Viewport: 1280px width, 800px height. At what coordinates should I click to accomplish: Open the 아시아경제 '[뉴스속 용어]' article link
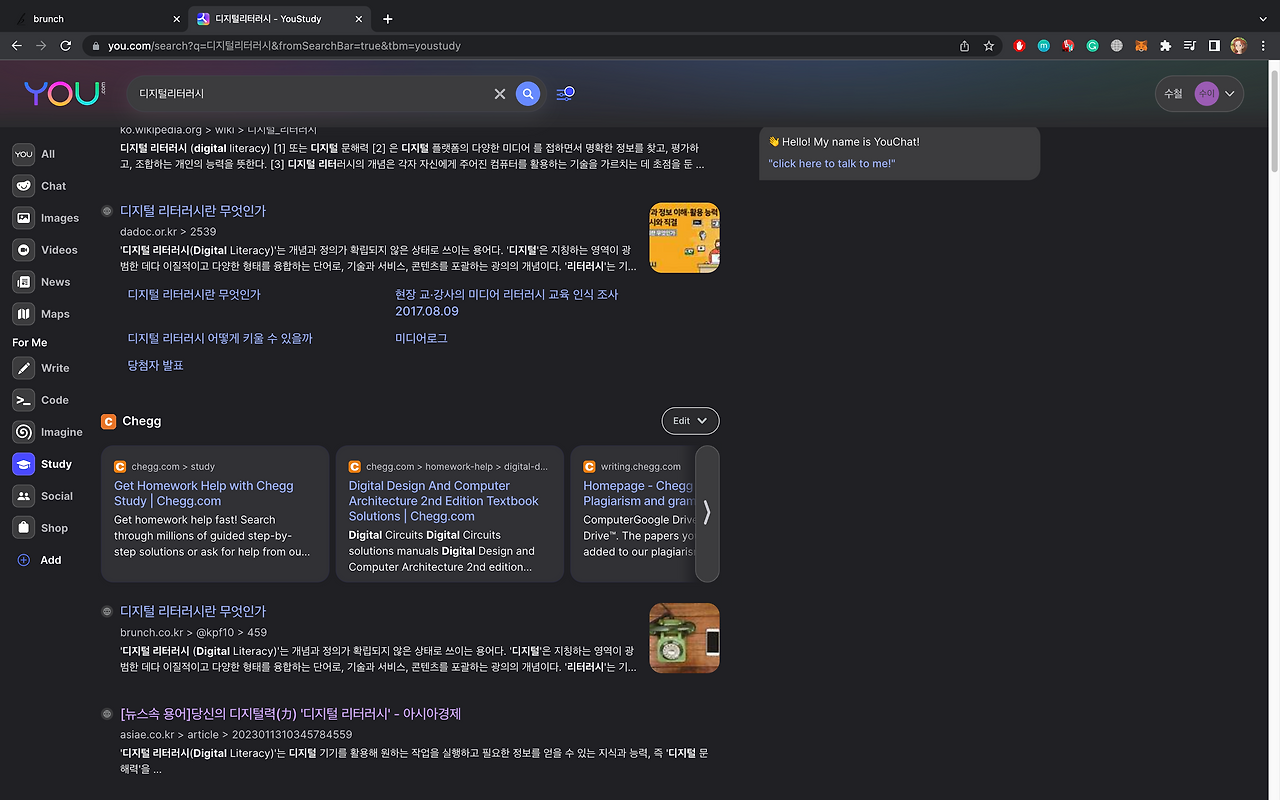(291, 714)
